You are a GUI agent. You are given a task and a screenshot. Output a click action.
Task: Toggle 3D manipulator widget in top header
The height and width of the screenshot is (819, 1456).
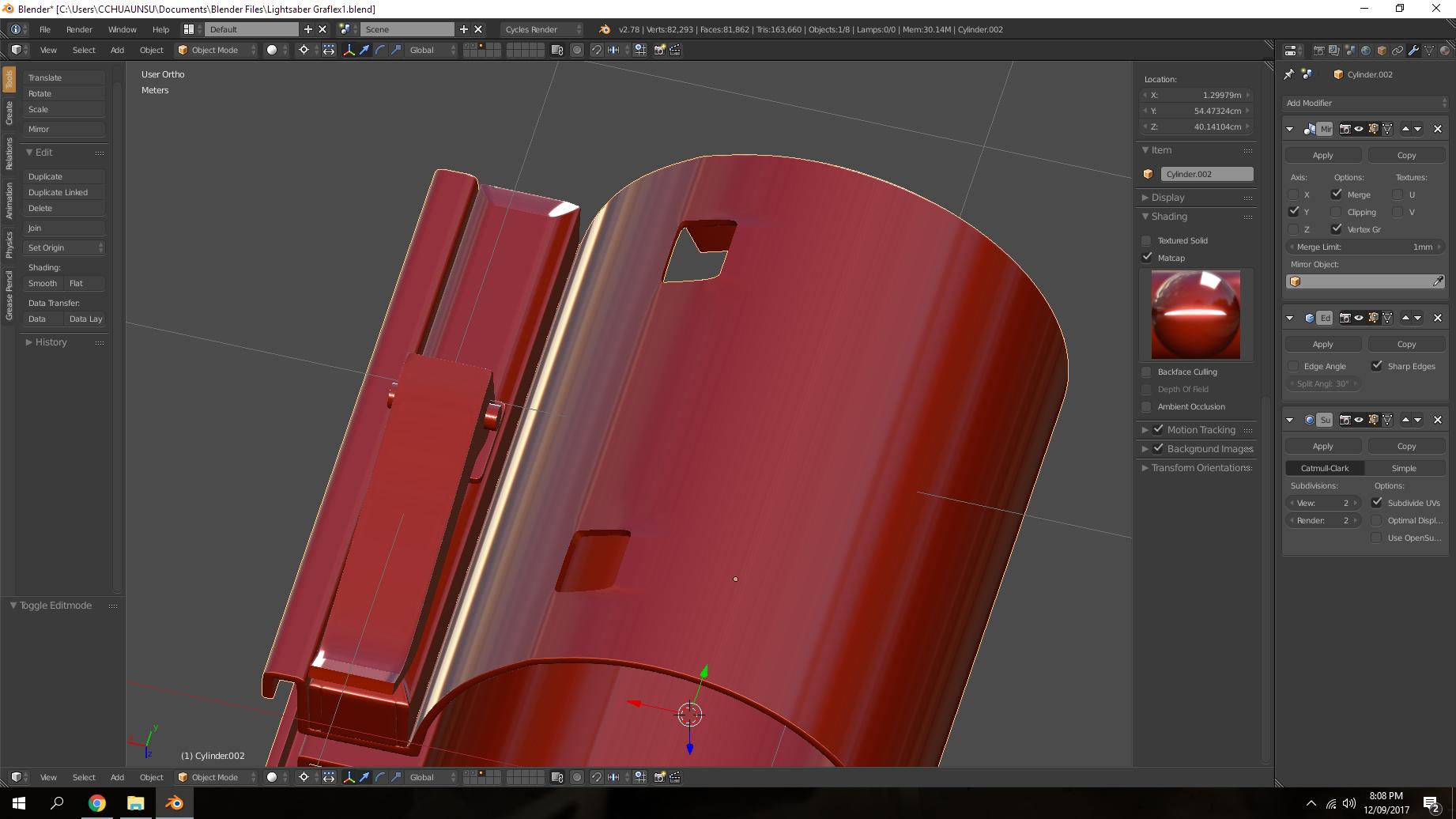tap(349, 50)
